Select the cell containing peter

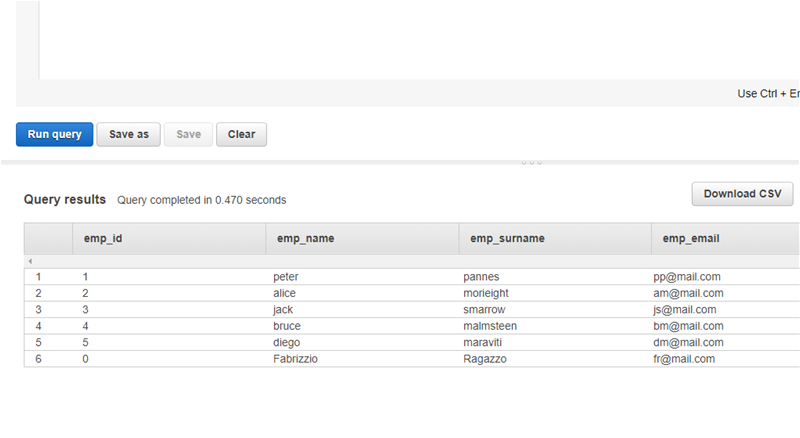[x=286, y=276]
